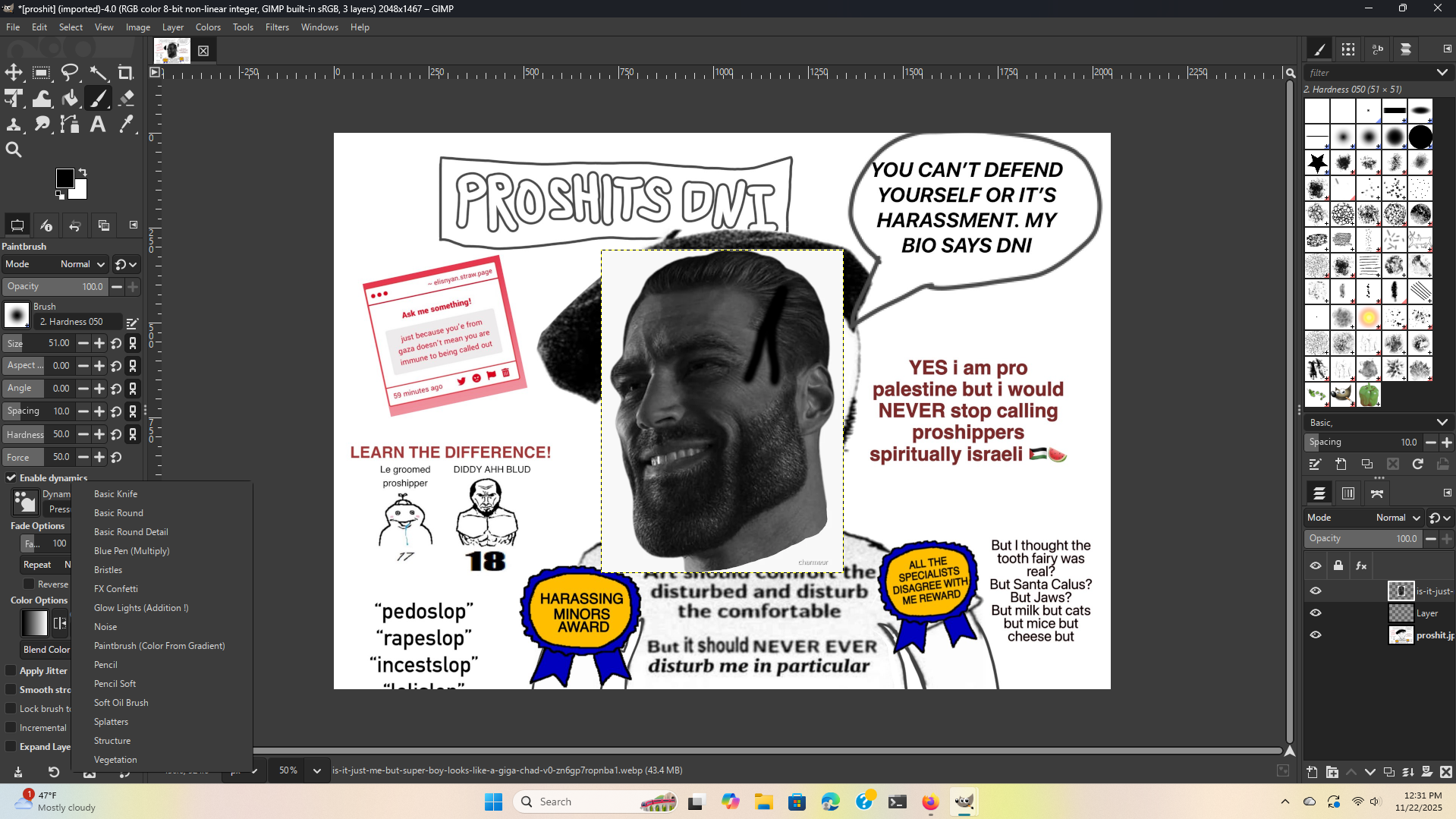Select the Crop tool
This screenshot has width=1456, height=819.
pyautogui.click(x=126, y=73)
